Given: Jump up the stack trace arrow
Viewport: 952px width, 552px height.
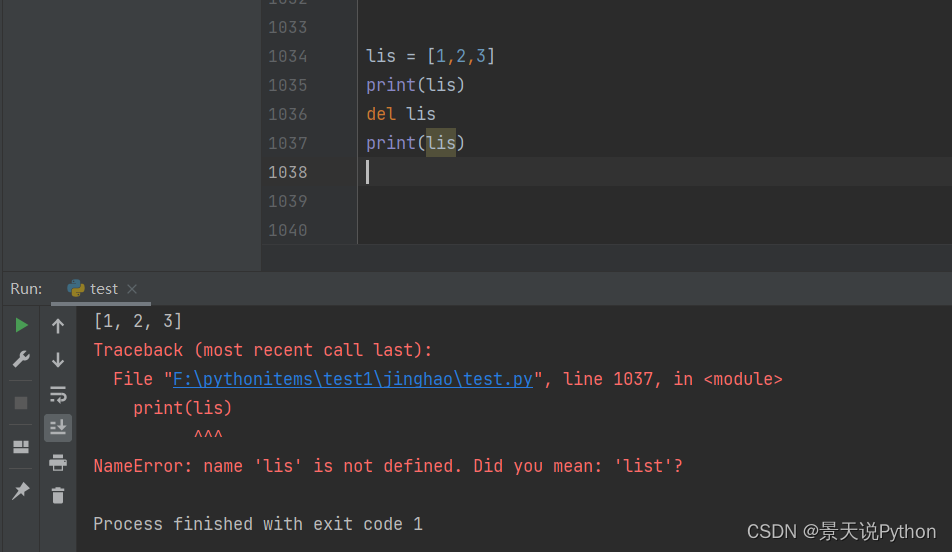Looking at the screenshot, I should point(58,326).
